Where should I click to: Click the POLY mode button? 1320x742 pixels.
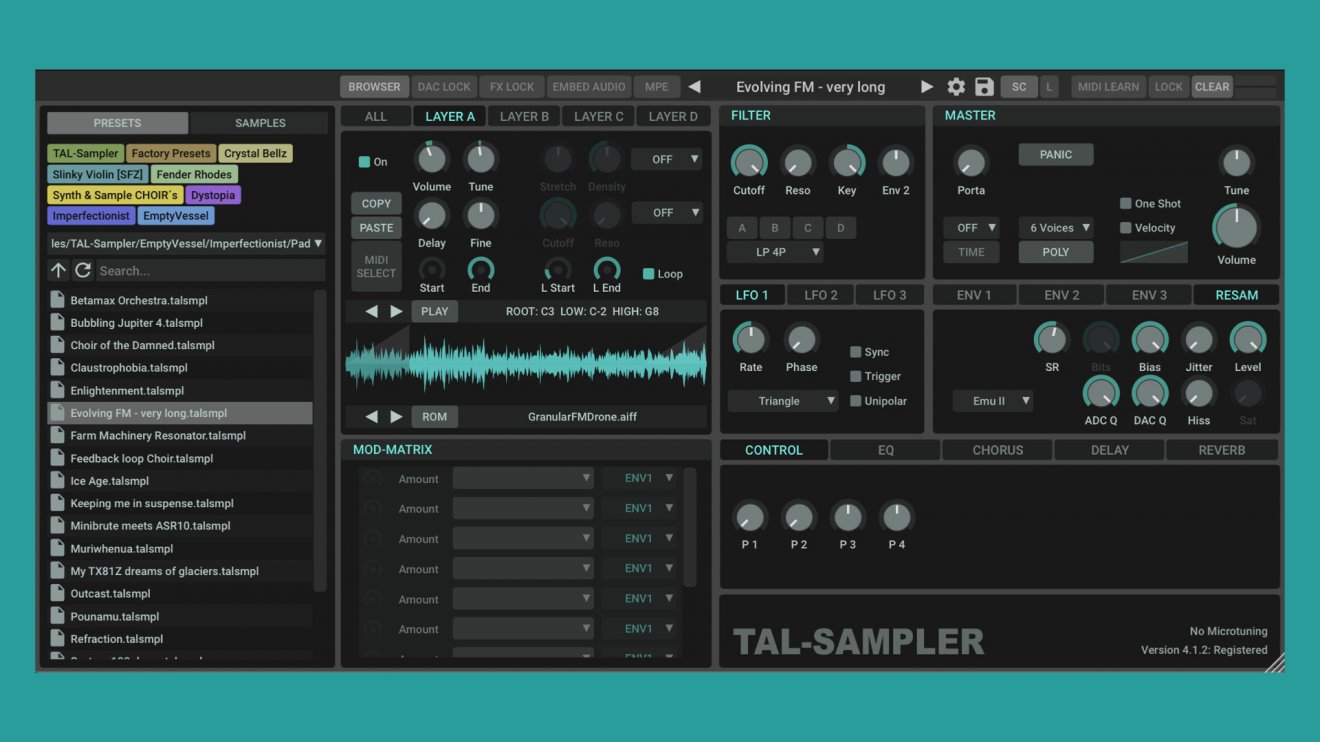pos(1056,252)
